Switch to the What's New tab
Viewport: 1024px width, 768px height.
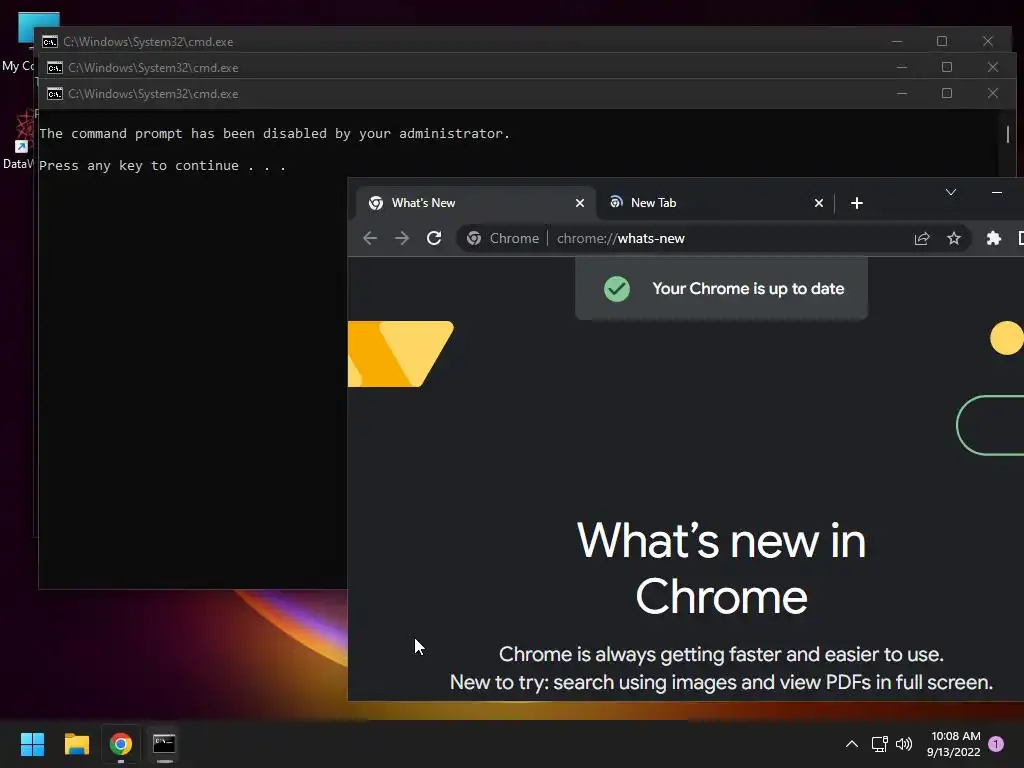(476, 203)
